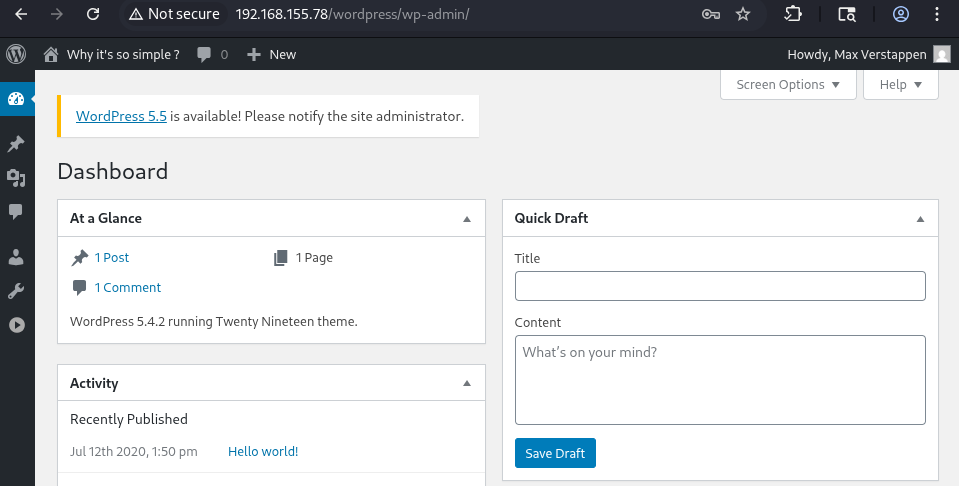Collapse the Quick Draft panel

tap(920, 219)
